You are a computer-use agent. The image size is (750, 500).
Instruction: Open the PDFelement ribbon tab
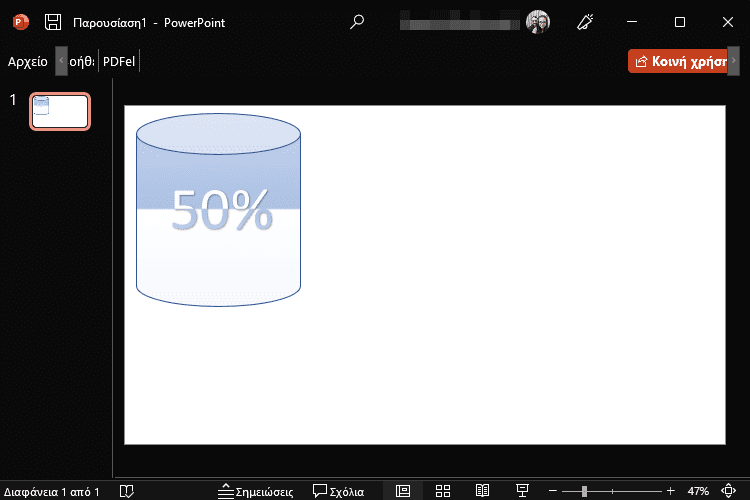point(119,61)
